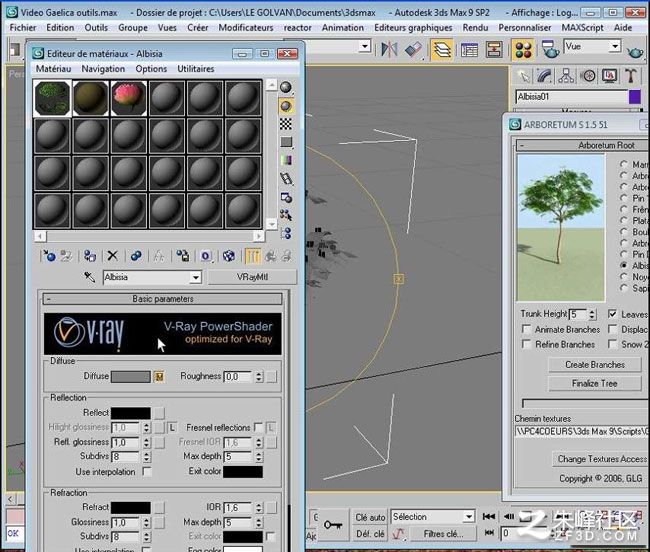Open the Editeurs graphiques menu

tap(413, 28)
